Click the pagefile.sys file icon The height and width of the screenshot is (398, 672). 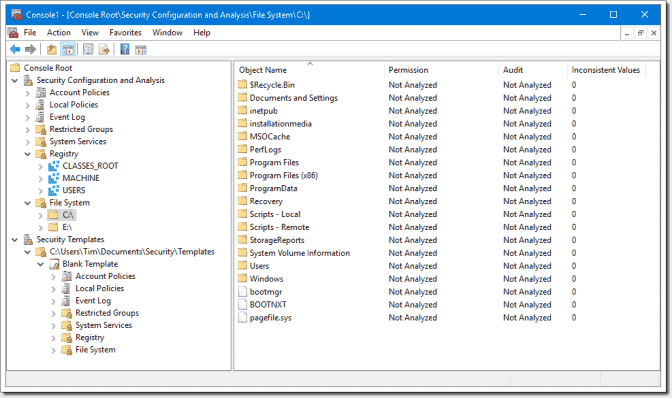click(243, 317)
